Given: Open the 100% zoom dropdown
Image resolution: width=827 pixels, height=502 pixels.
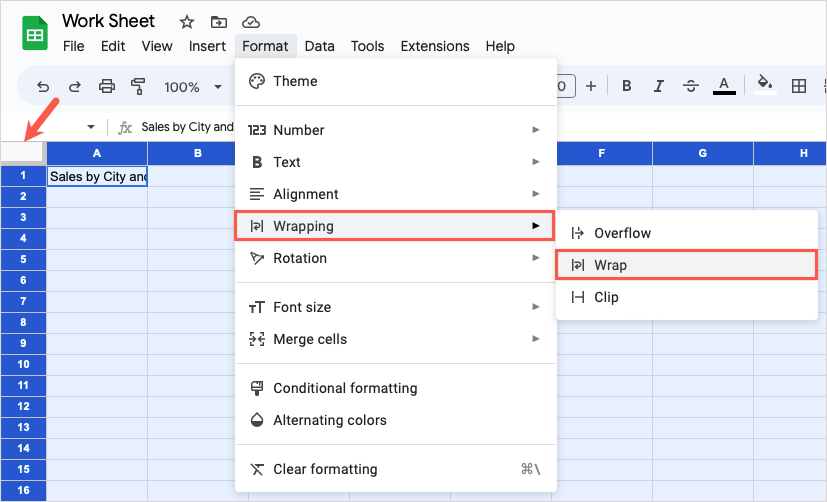Looking at the screenshot, I should (192, 87).
